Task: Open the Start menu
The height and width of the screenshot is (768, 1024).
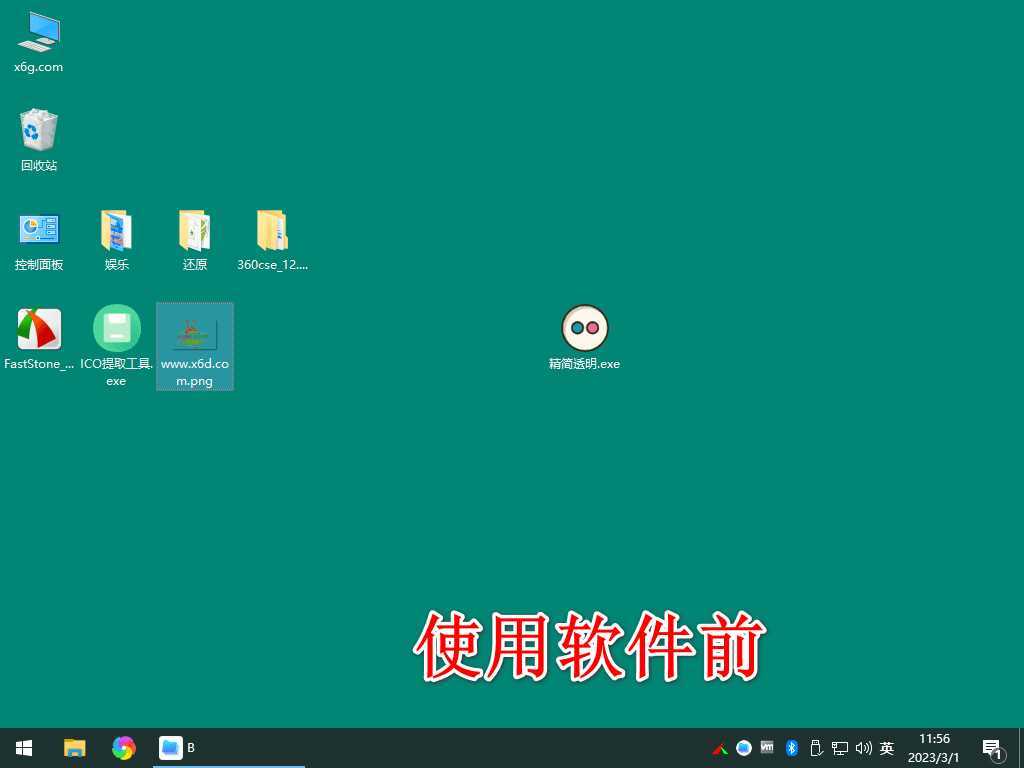Action: (23, 747)
